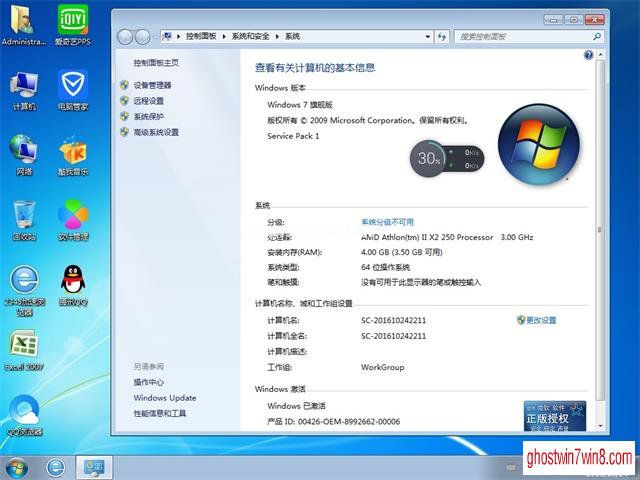Select Control Panel taskbar button
640x480 pixels.
94,467
